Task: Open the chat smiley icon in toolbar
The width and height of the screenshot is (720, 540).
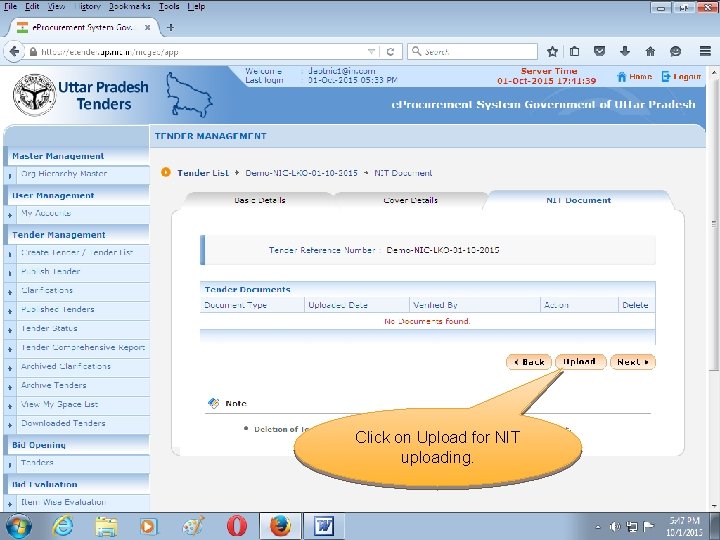Action: (x=675, y=51)
